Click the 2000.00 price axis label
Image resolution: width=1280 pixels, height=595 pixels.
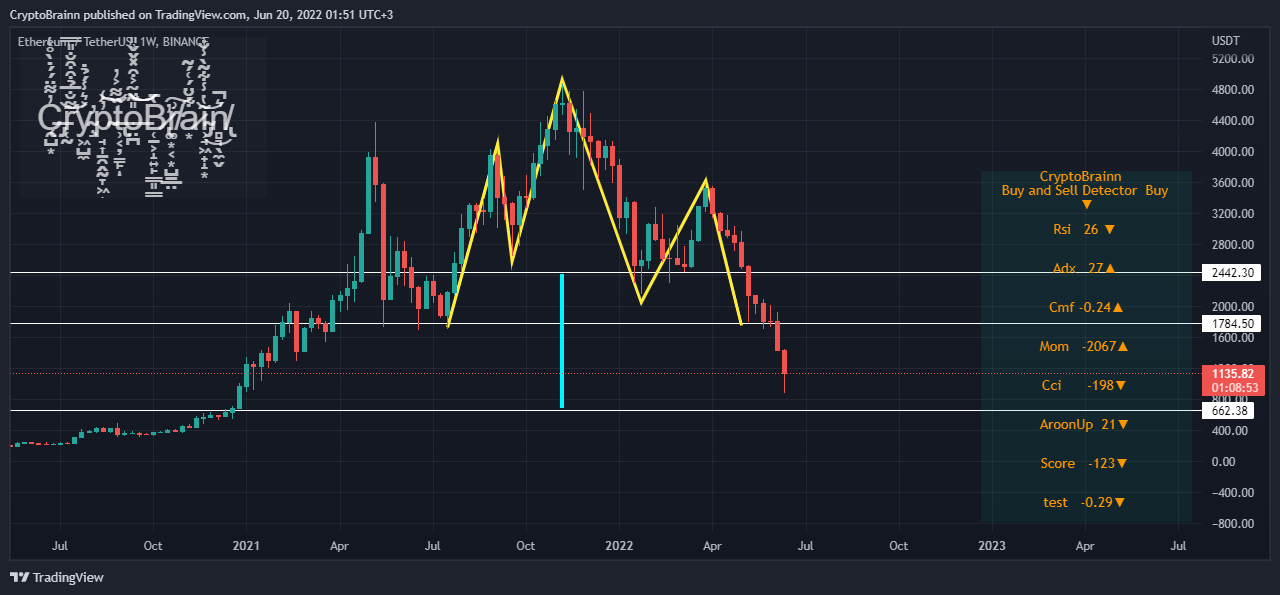tap(1233, 306)
